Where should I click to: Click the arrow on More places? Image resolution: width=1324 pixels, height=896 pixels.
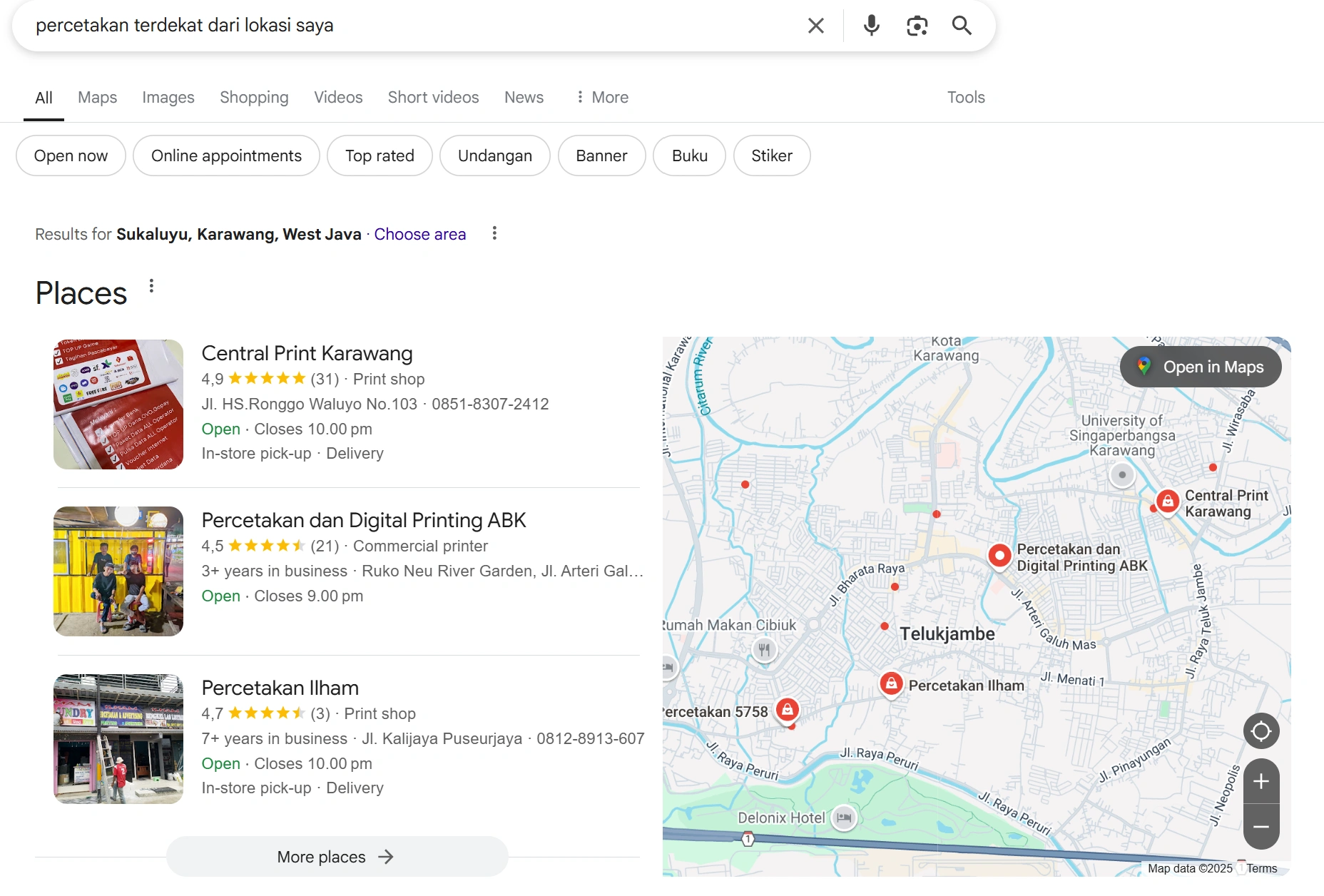[x=386, y=857]
